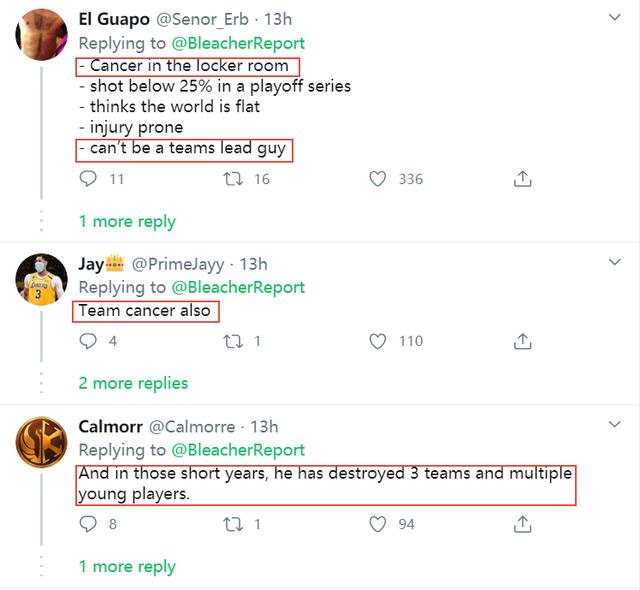Share Jay's tweet
This screenshot has width=640, height=590.
pyautogui.click(x=522, y=341)
